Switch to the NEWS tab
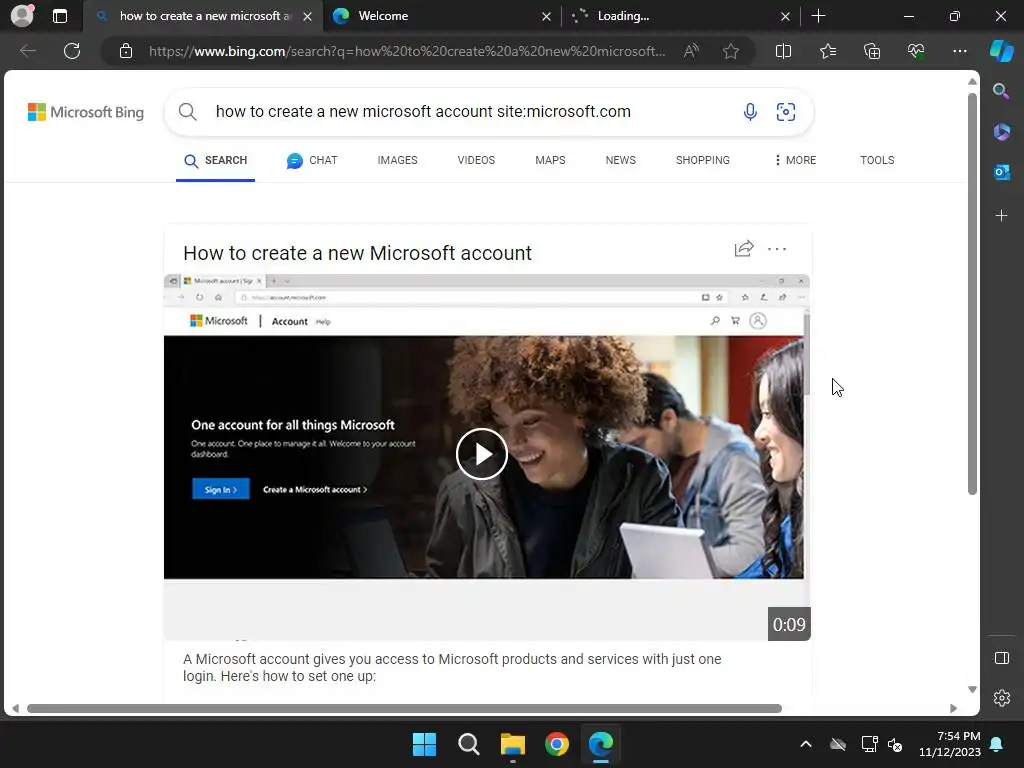 pyautogui.click(x=620, y=160)
